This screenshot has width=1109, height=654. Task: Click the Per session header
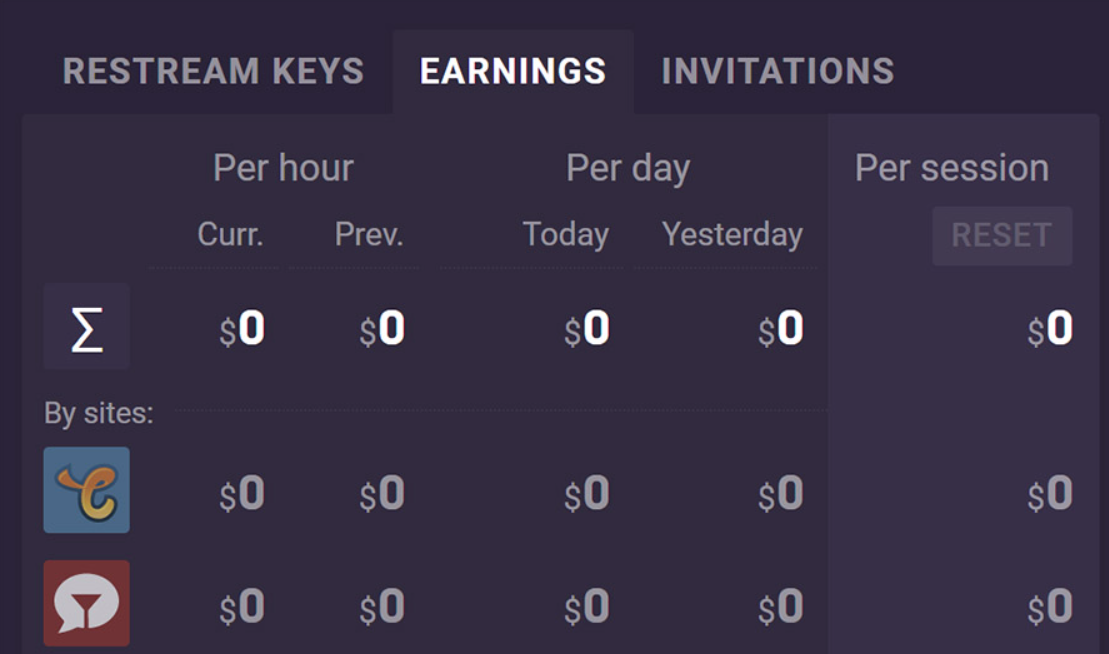pos(951,168)
